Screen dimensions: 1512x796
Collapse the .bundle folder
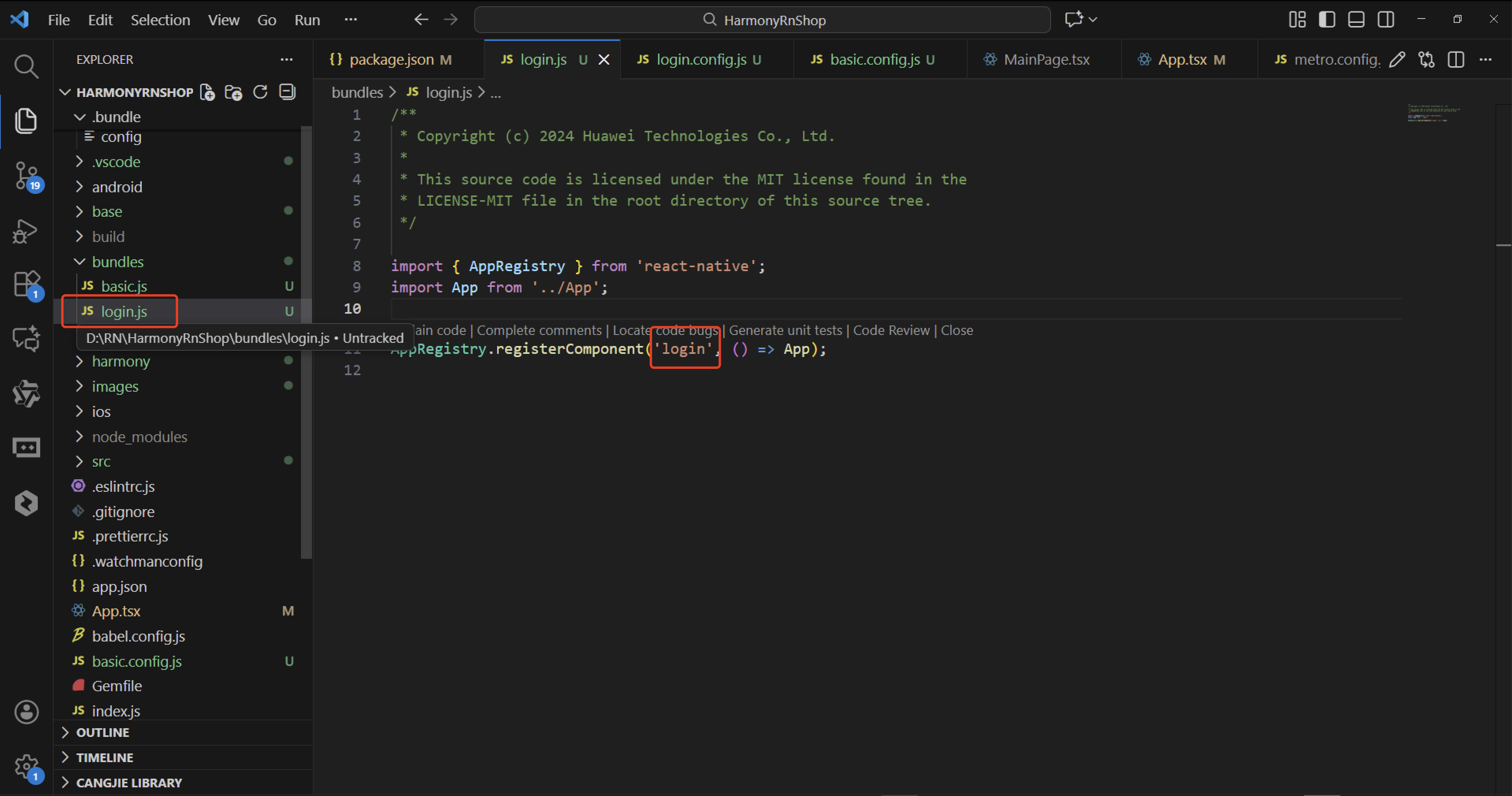tap(80, 117)
